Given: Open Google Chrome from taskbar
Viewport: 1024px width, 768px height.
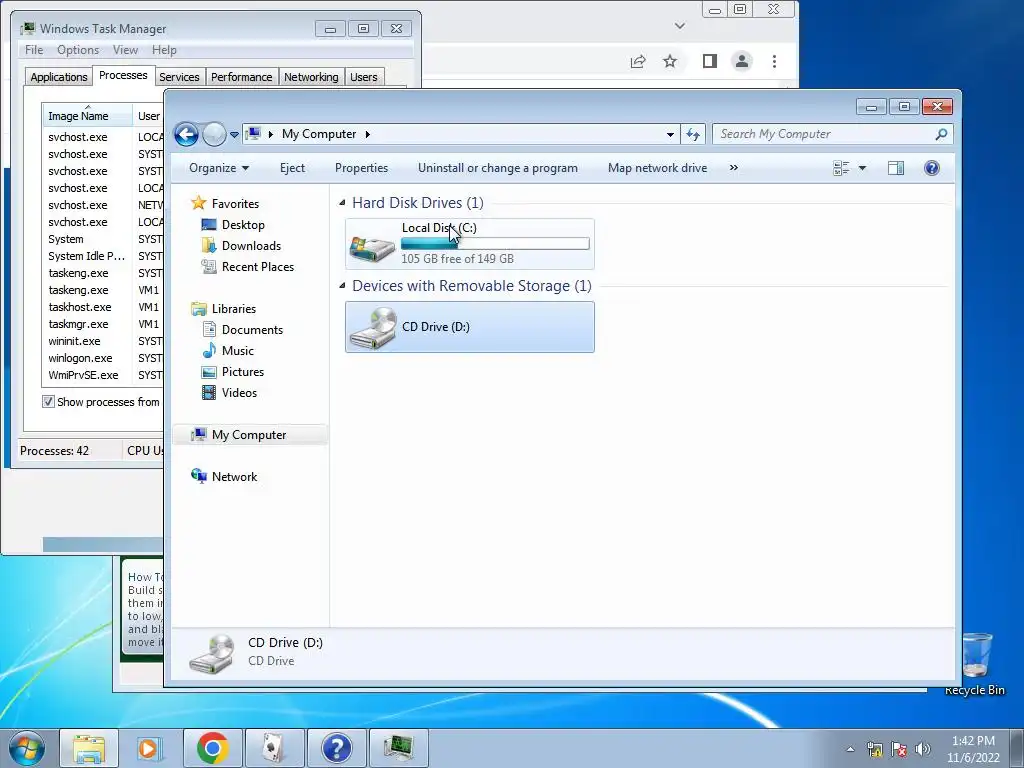Looking at the screenshot, I should (212, 748).
